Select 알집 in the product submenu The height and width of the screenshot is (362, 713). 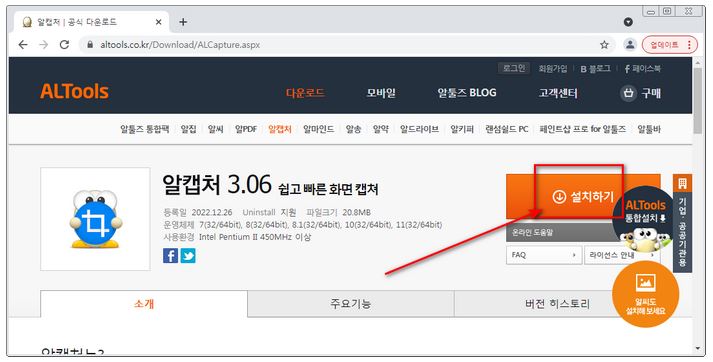coord(188,129)
